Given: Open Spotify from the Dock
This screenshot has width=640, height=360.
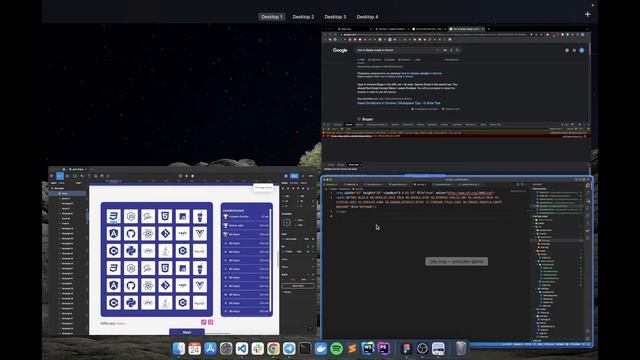Looking at the screenshot, I should point(336,349).
